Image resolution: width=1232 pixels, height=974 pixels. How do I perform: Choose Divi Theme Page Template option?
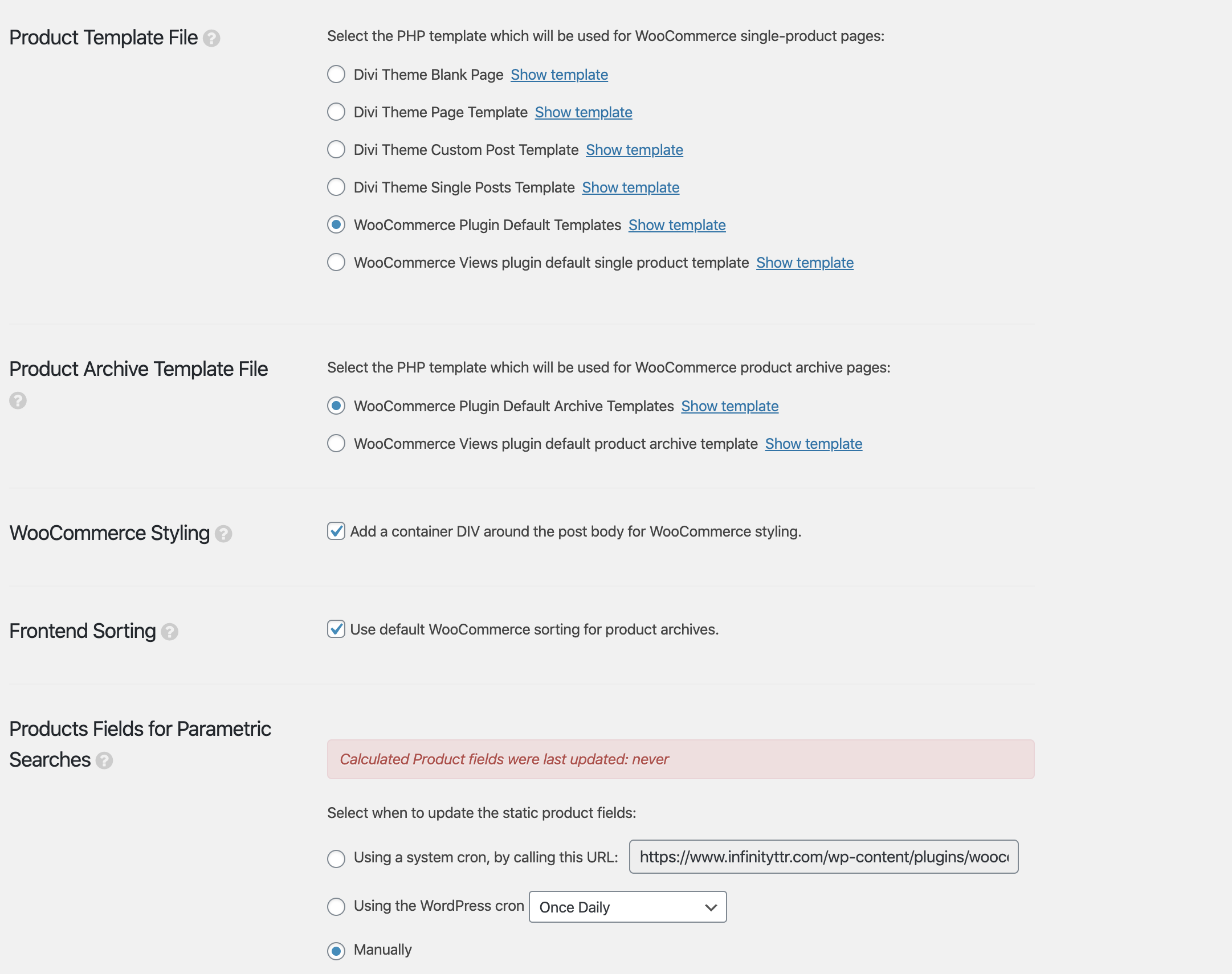[336, 112]
